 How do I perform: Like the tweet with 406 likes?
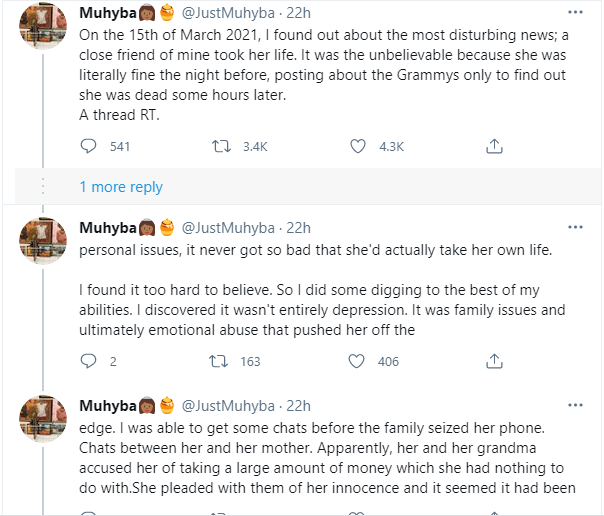(x=358, y=361)
